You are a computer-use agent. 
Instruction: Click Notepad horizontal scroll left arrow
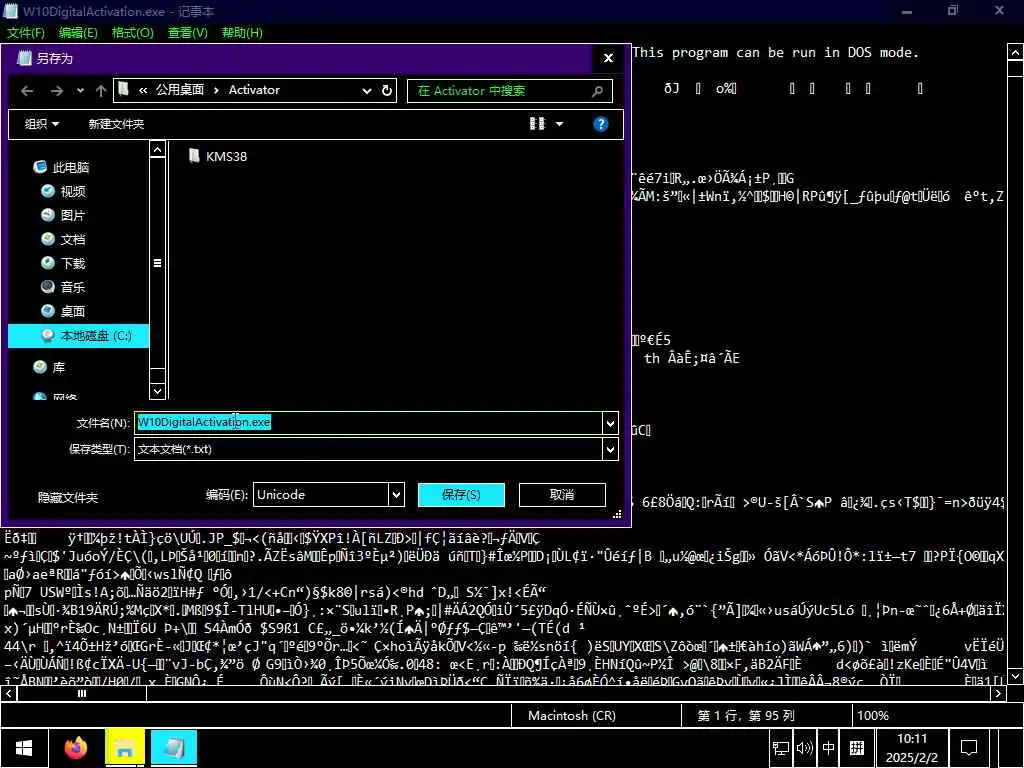[8, 694]
